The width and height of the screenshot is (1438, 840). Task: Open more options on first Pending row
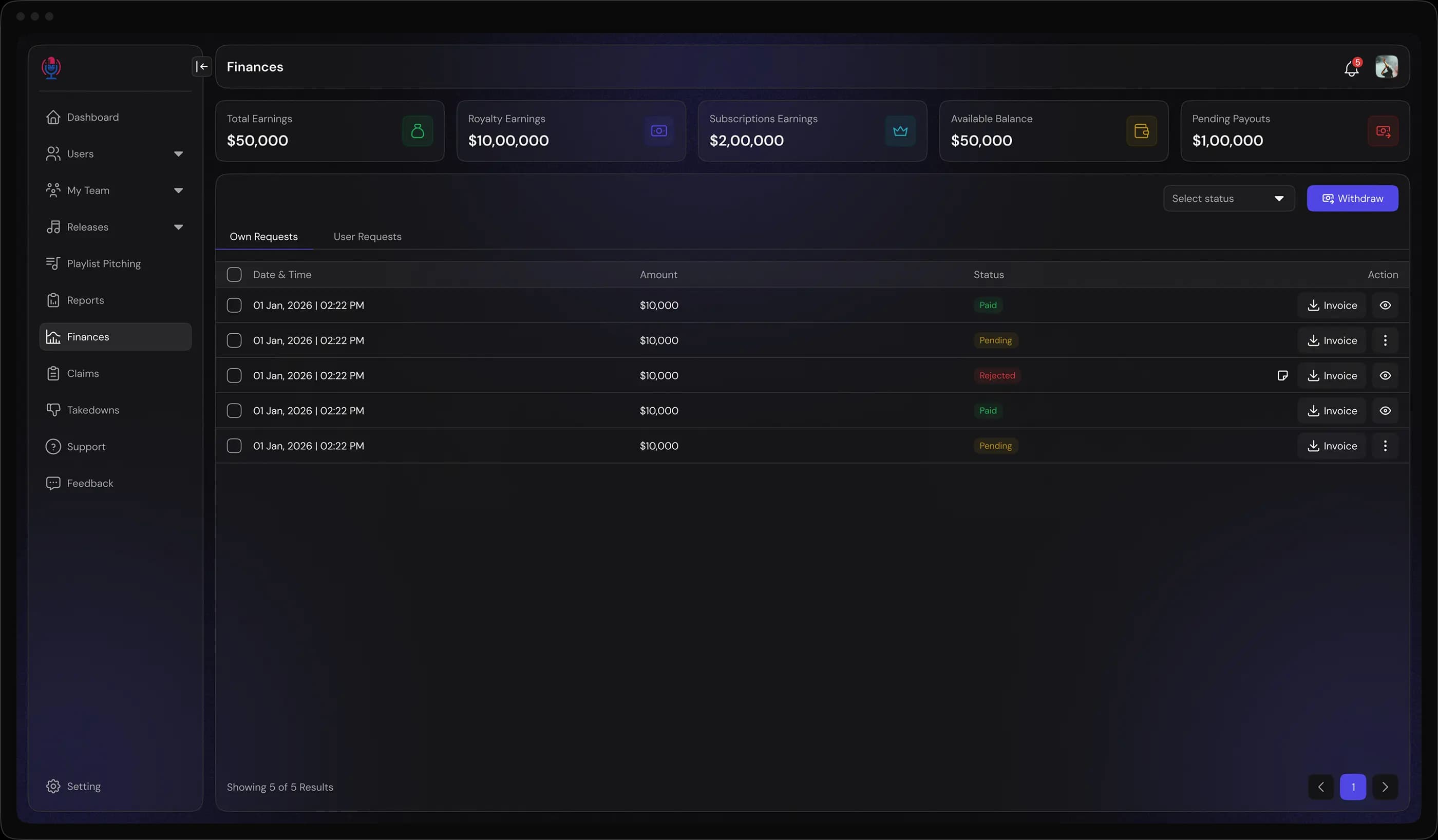(x=1386, y=341)
